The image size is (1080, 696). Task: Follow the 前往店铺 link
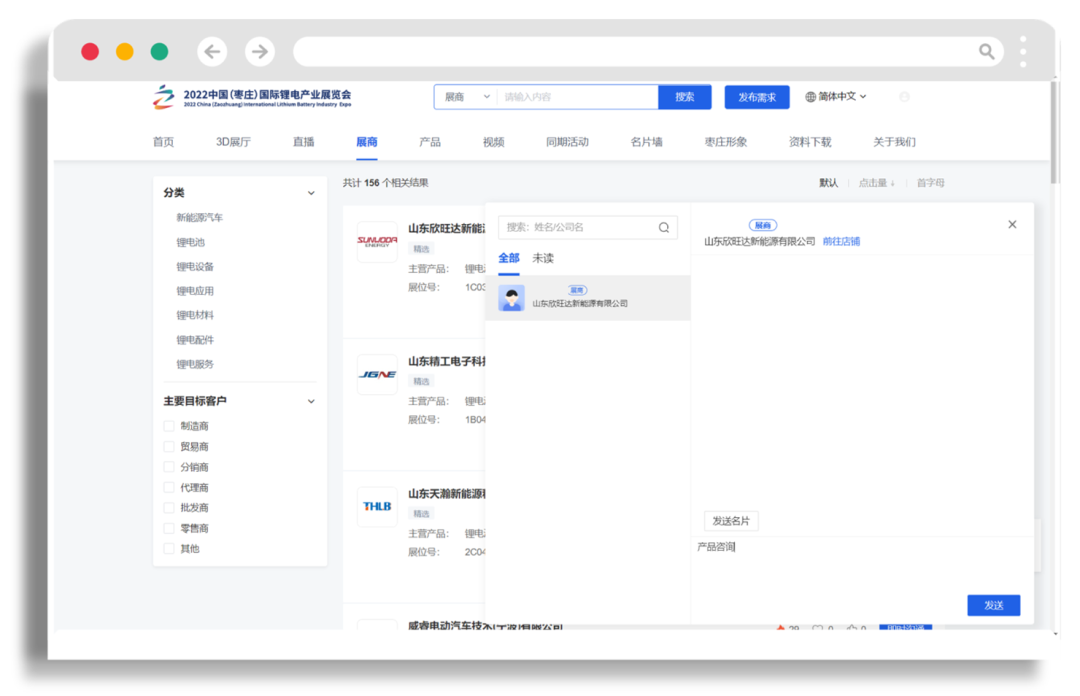(841, 241)
